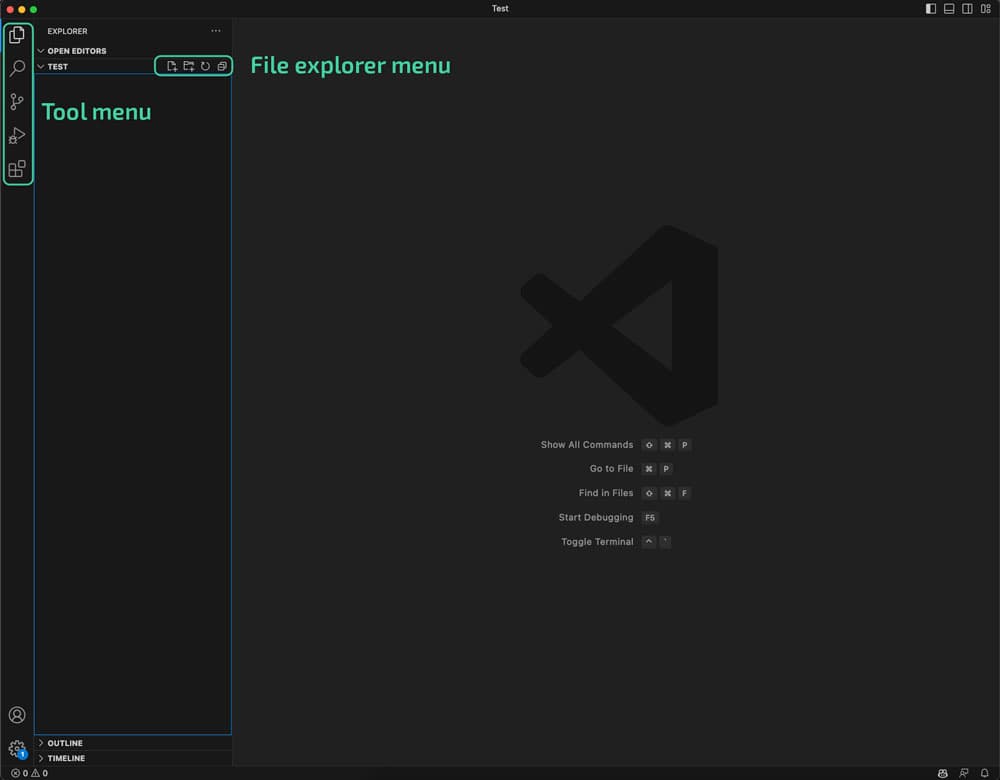Click Show All Commands text

coord(587,445)
